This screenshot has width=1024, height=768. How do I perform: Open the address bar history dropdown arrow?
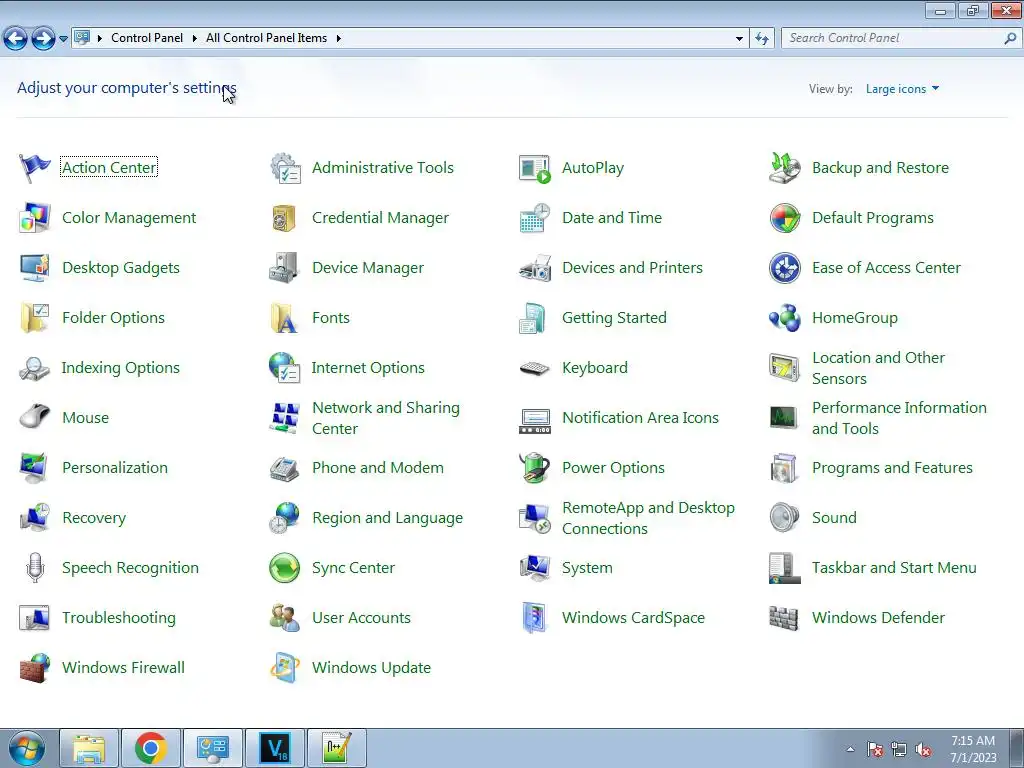coord(739,39)
